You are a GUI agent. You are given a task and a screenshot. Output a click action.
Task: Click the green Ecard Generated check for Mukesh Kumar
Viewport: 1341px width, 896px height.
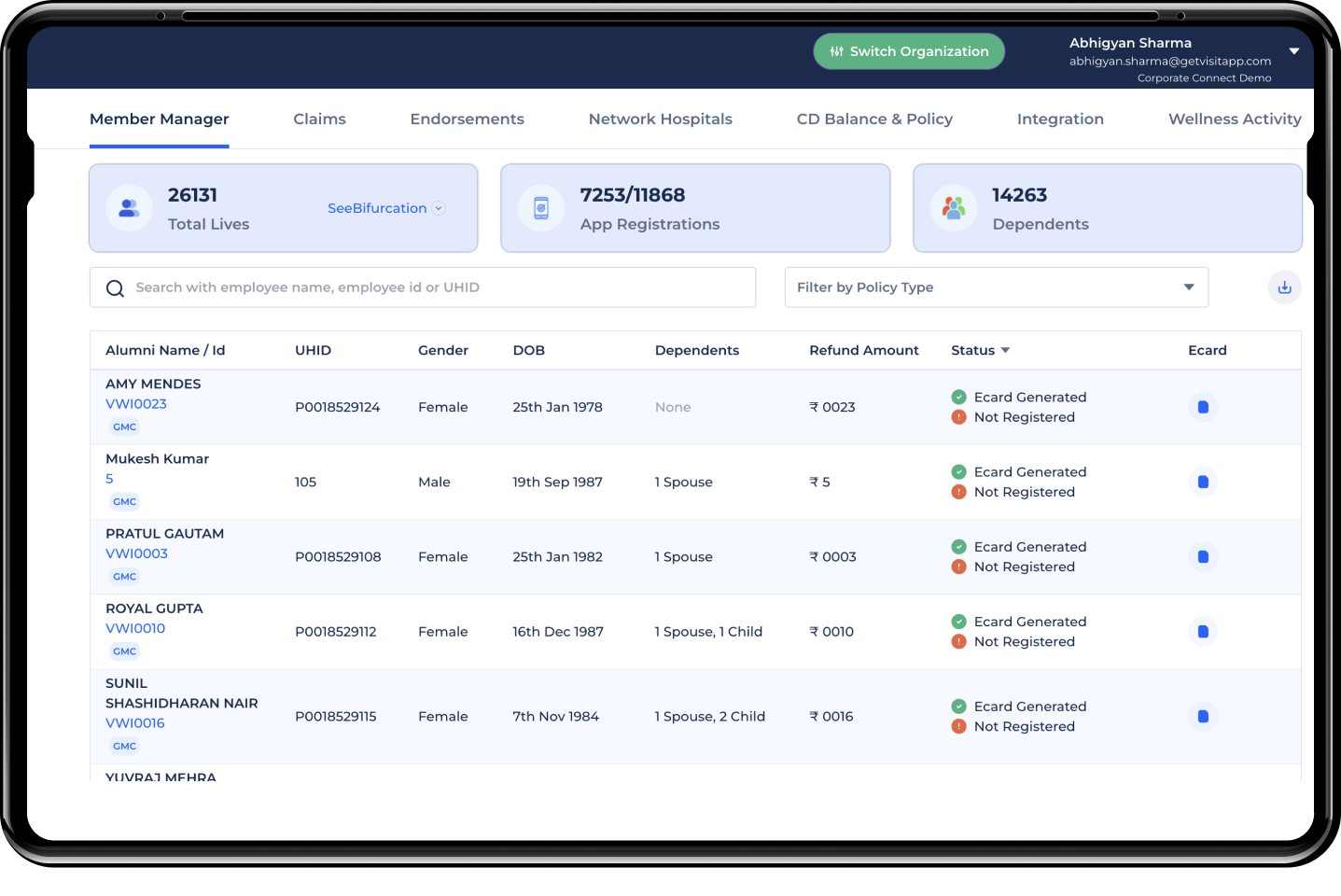click(958, 471)
